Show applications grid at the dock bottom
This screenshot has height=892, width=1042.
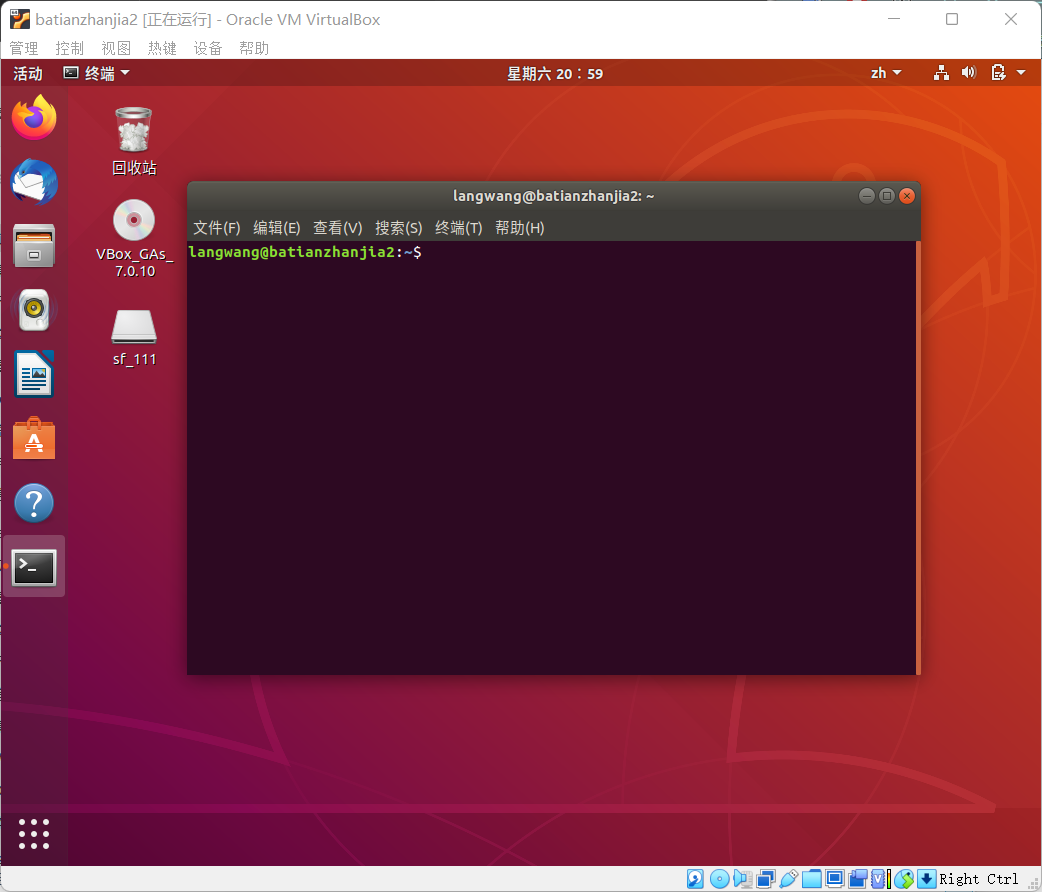34,834
